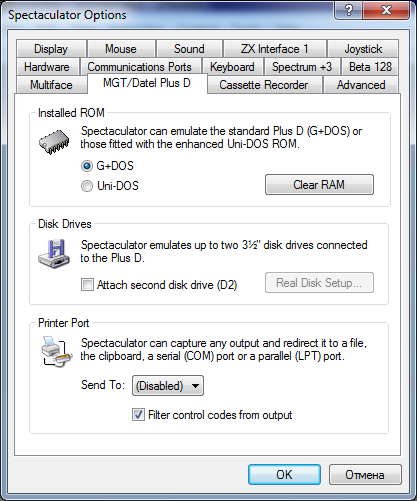Click the printer port icon
Image resolution: width=417 pixels, height=501 pixels.
pyautogui.click(x=56, y=351)
